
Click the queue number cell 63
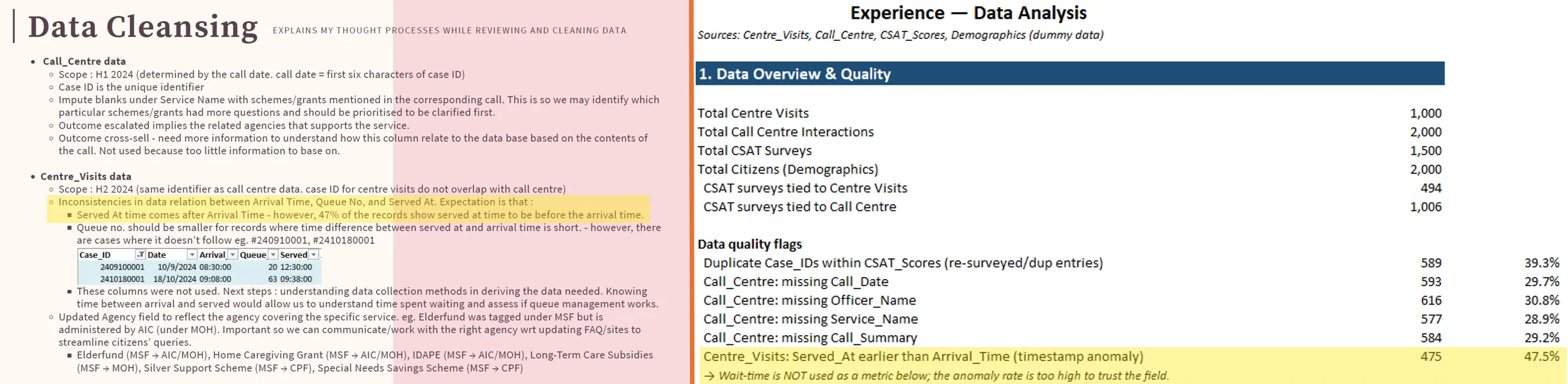pos(273,279)
